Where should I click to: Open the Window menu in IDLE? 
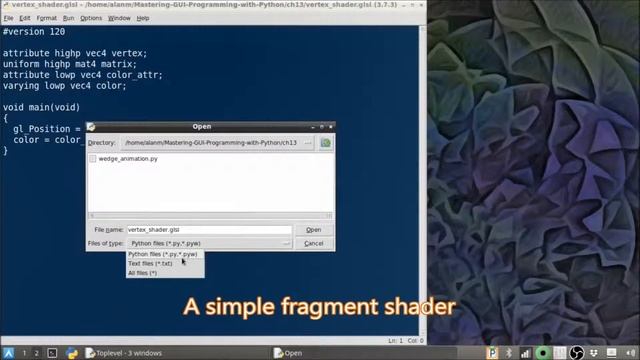pos(119,18)
